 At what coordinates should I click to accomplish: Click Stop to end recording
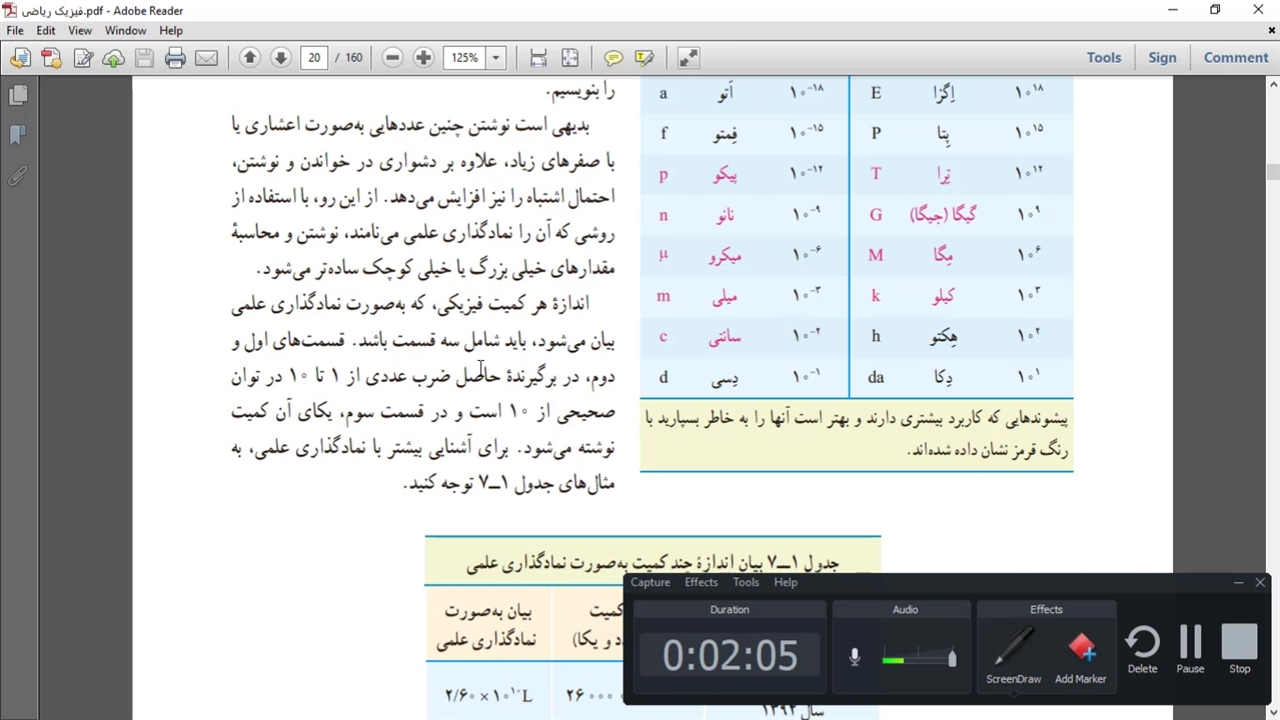coord(1239,650)
